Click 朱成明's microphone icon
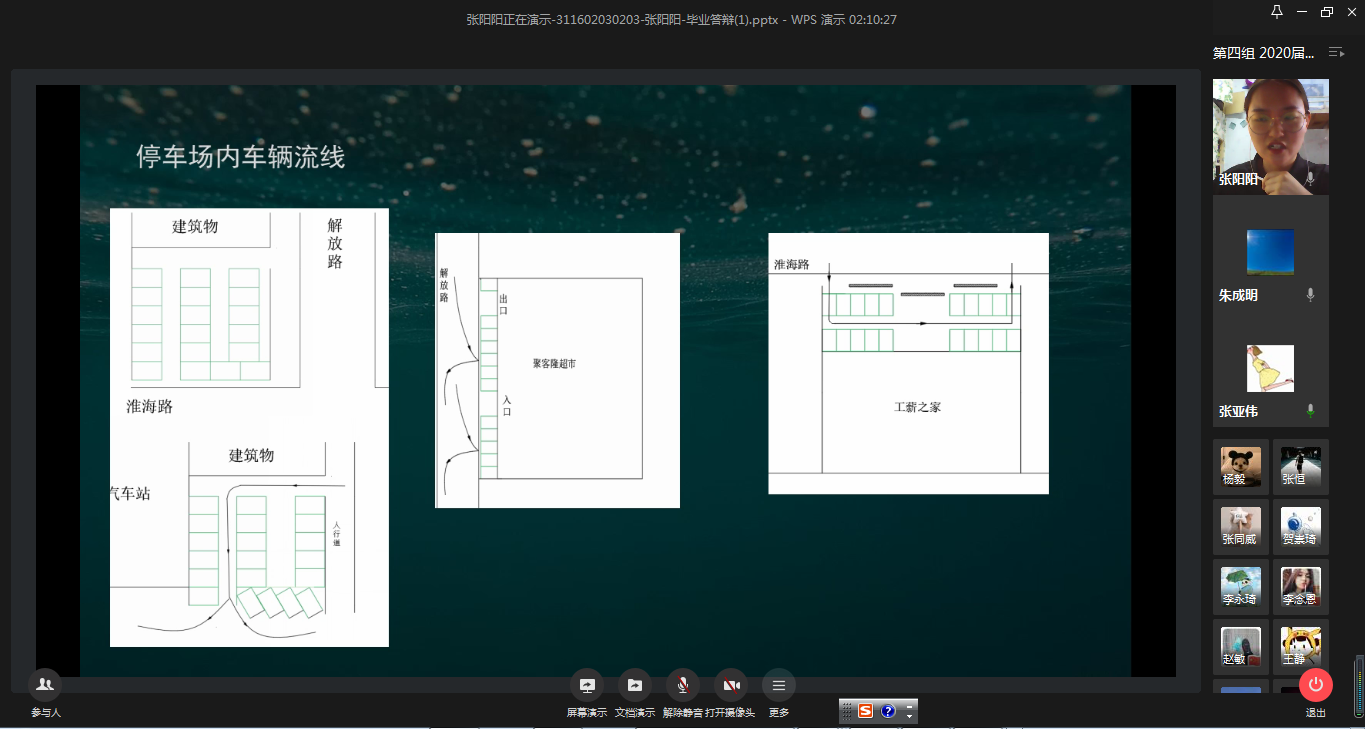The width and height of the screenshot is (1365, 729). pos(1310,295)
